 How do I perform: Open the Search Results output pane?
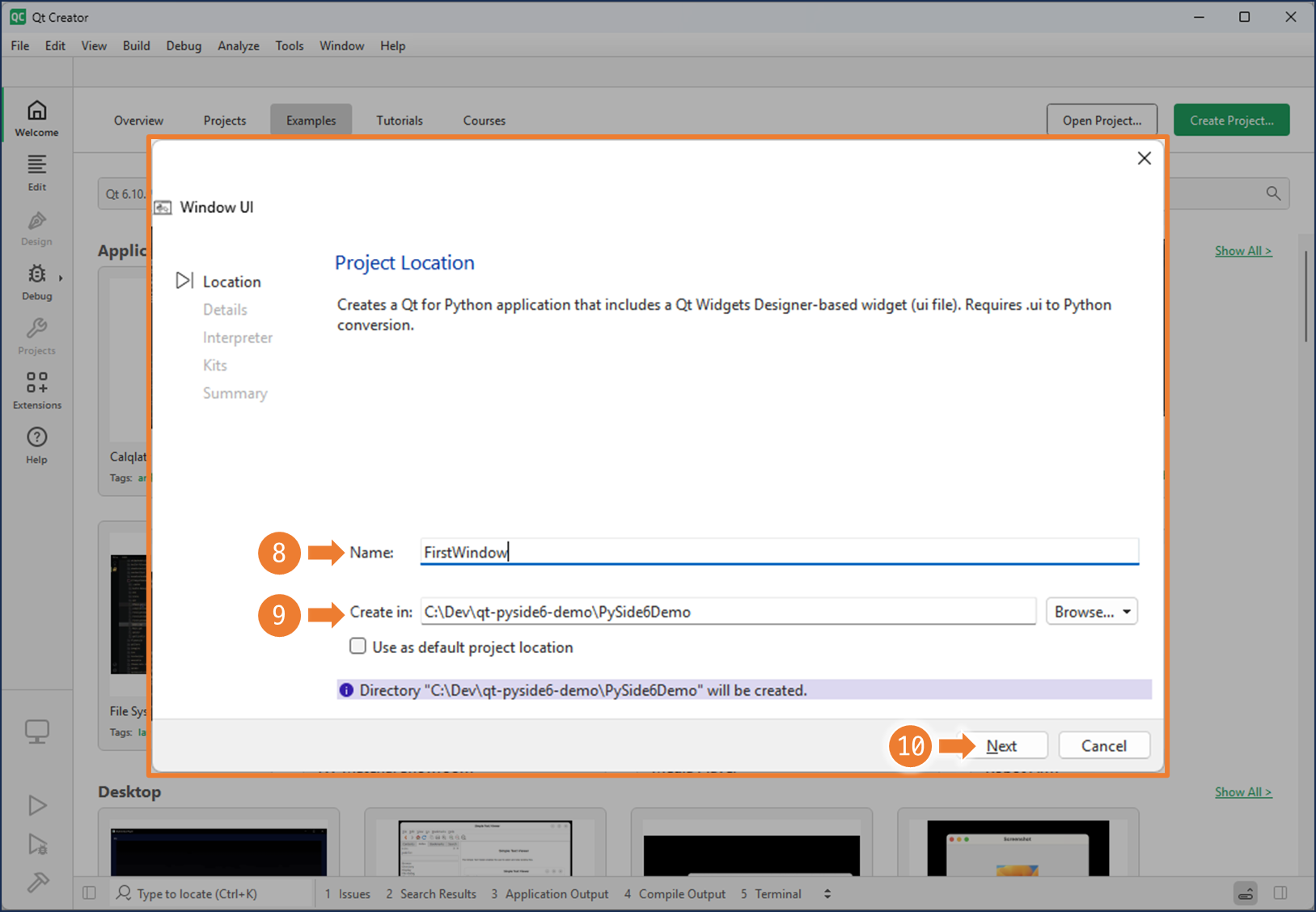point(431,893)
